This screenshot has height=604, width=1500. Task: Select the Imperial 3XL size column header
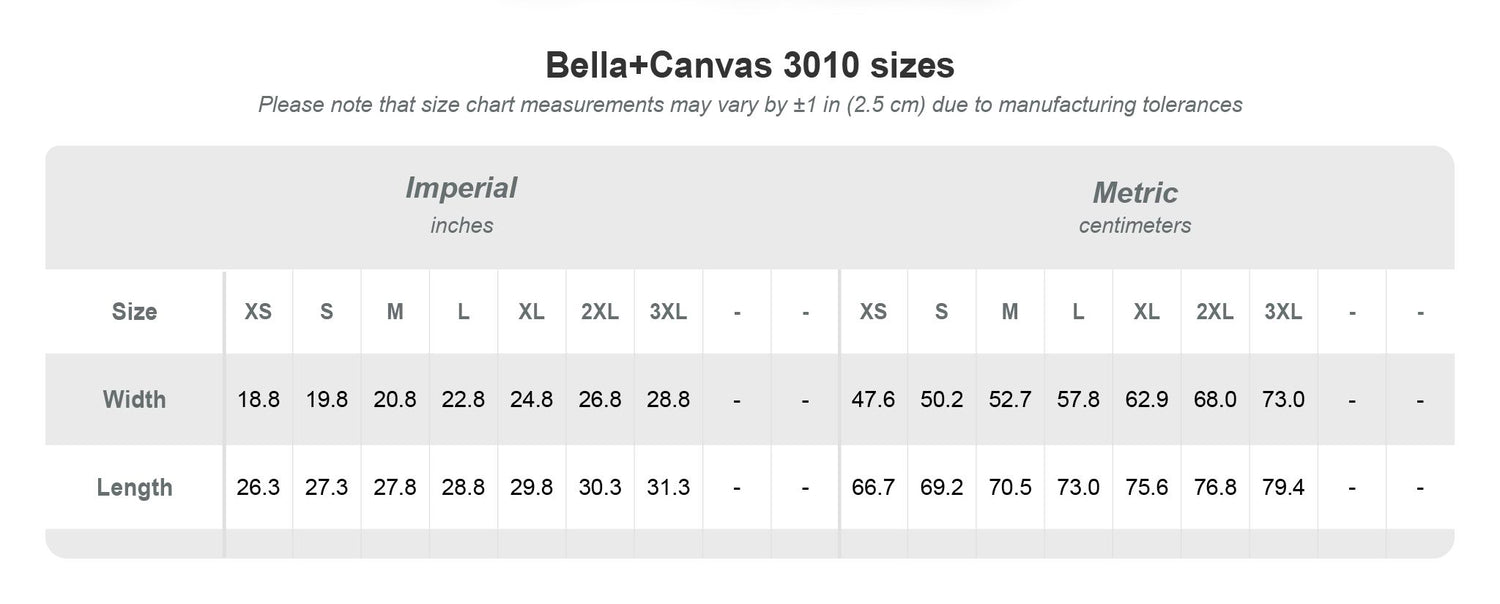coord(668,311)
